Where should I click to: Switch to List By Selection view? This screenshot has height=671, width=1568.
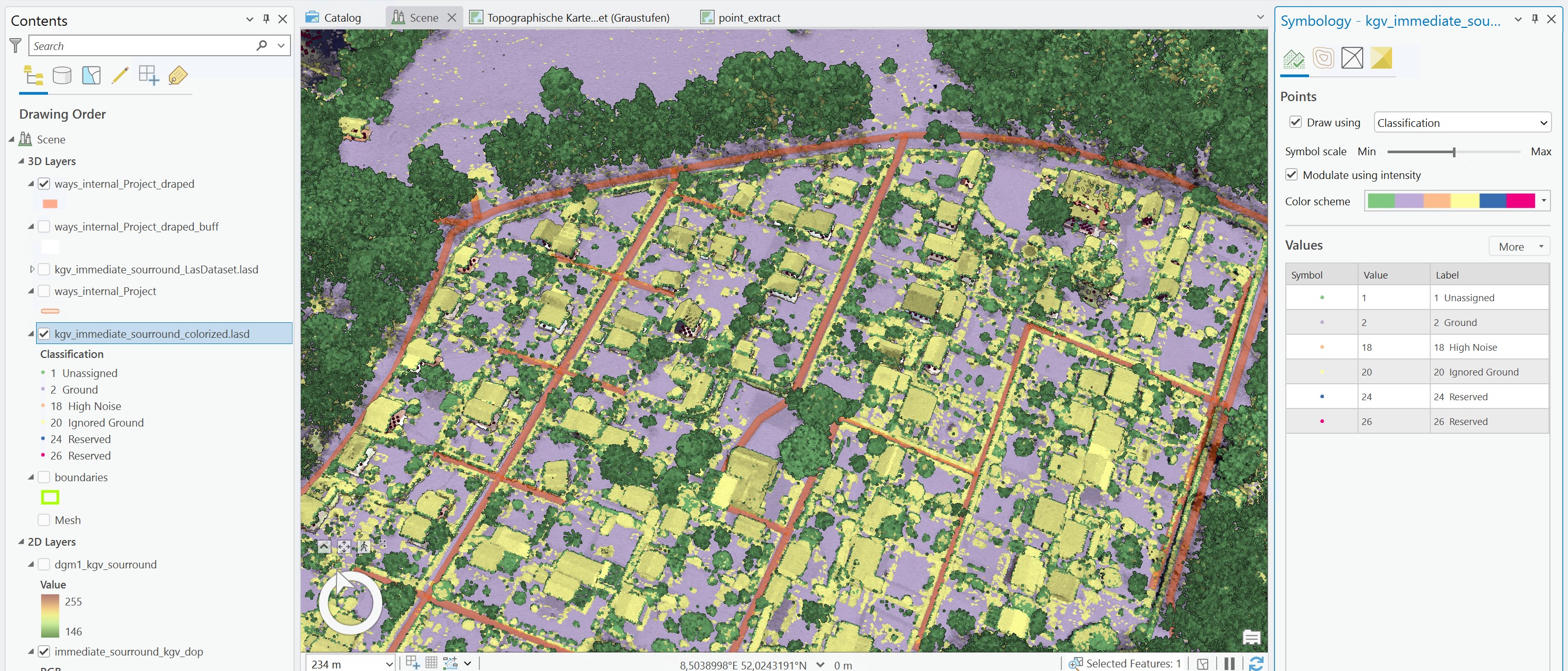coord(91,76)
